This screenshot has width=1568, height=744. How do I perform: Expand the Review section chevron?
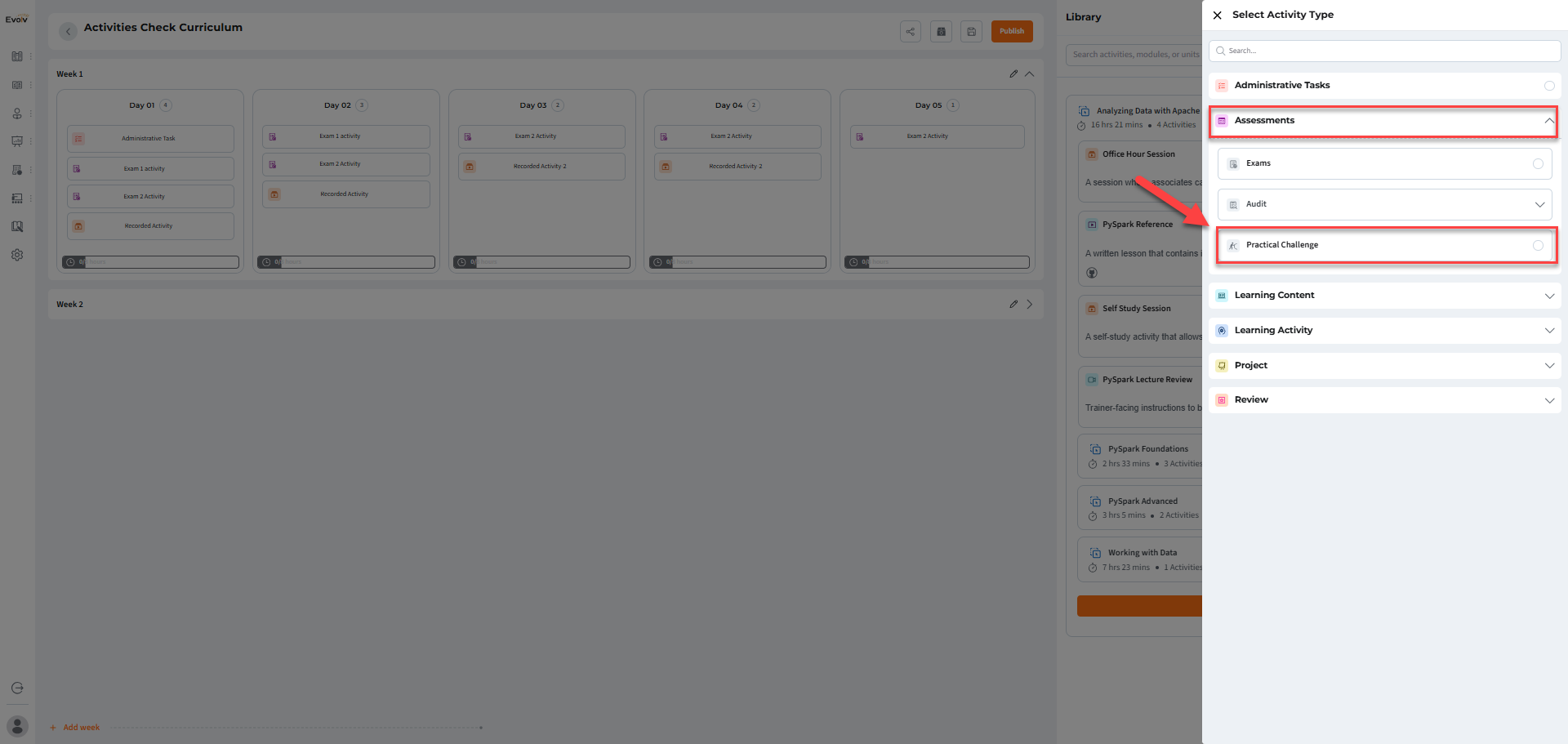1549,400
